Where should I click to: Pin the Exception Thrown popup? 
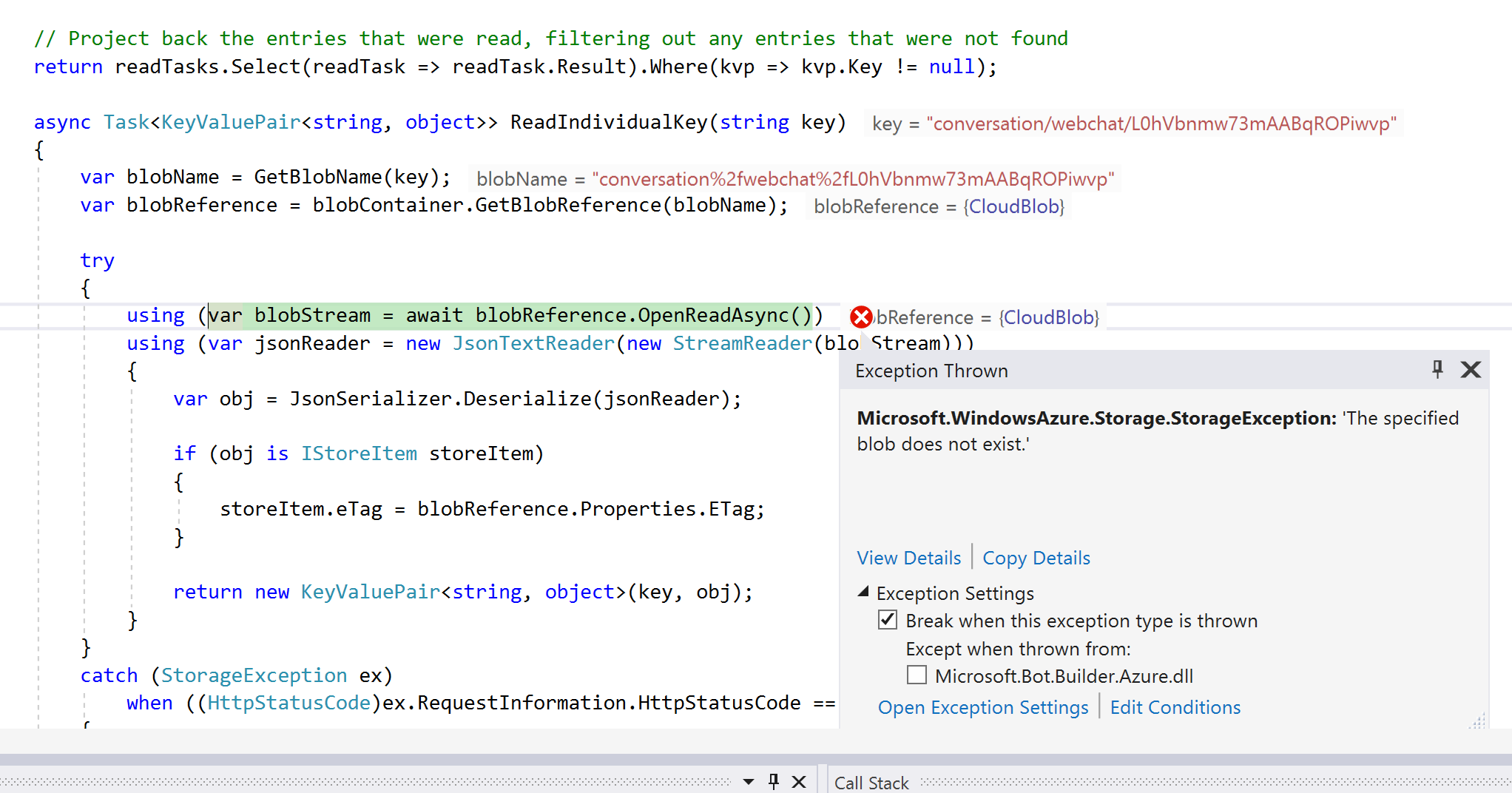coord(1437,369)
